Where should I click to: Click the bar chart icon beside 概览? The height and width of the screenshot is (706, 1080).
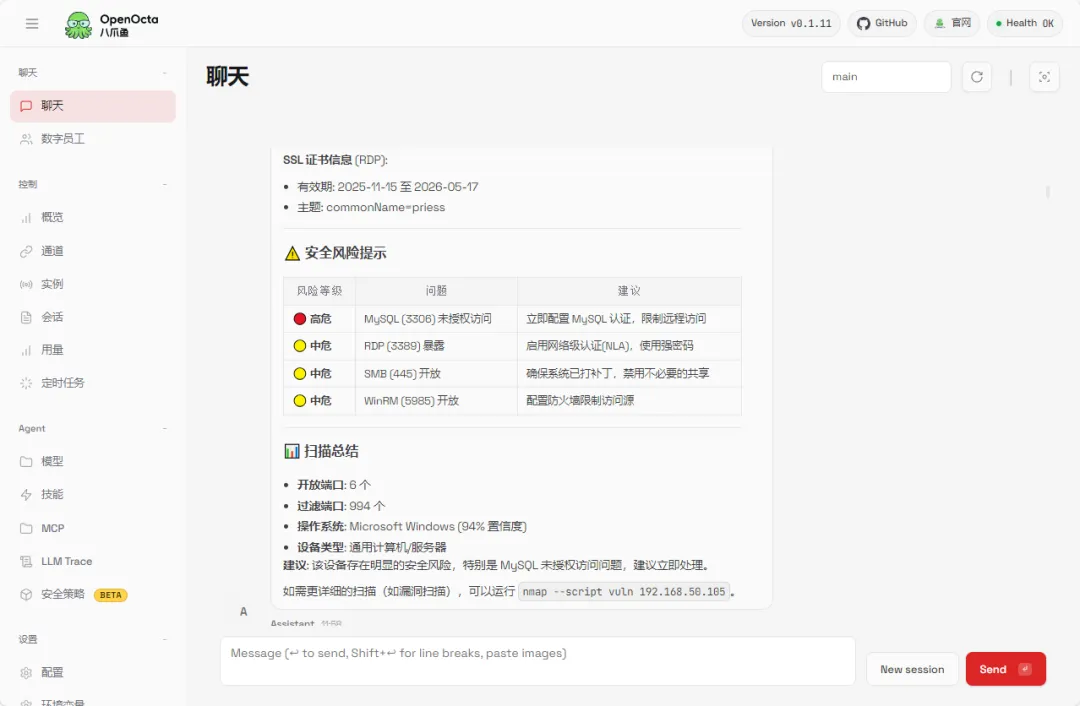tap(26, 218)
